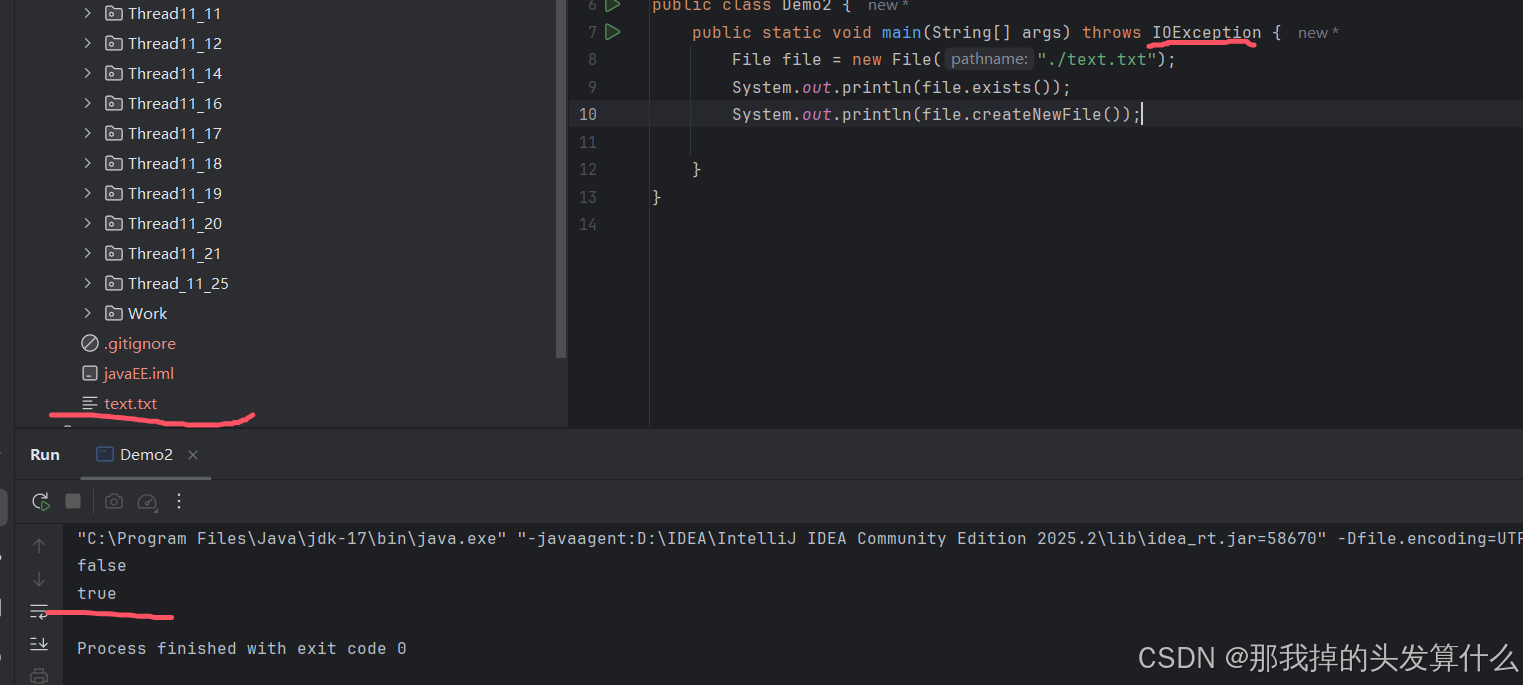Rerun Demo2 with the rerun icon
Screen dimensions: 1523x685
click(40, 501)
